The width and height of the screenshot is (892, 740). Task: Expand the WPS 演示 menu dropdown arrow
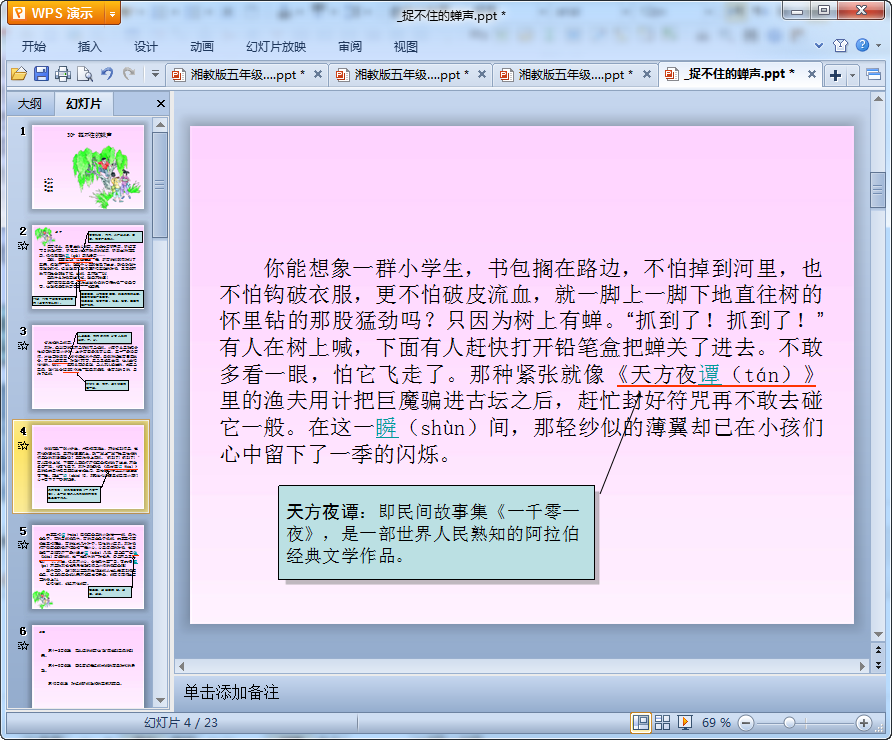(113, 14)
